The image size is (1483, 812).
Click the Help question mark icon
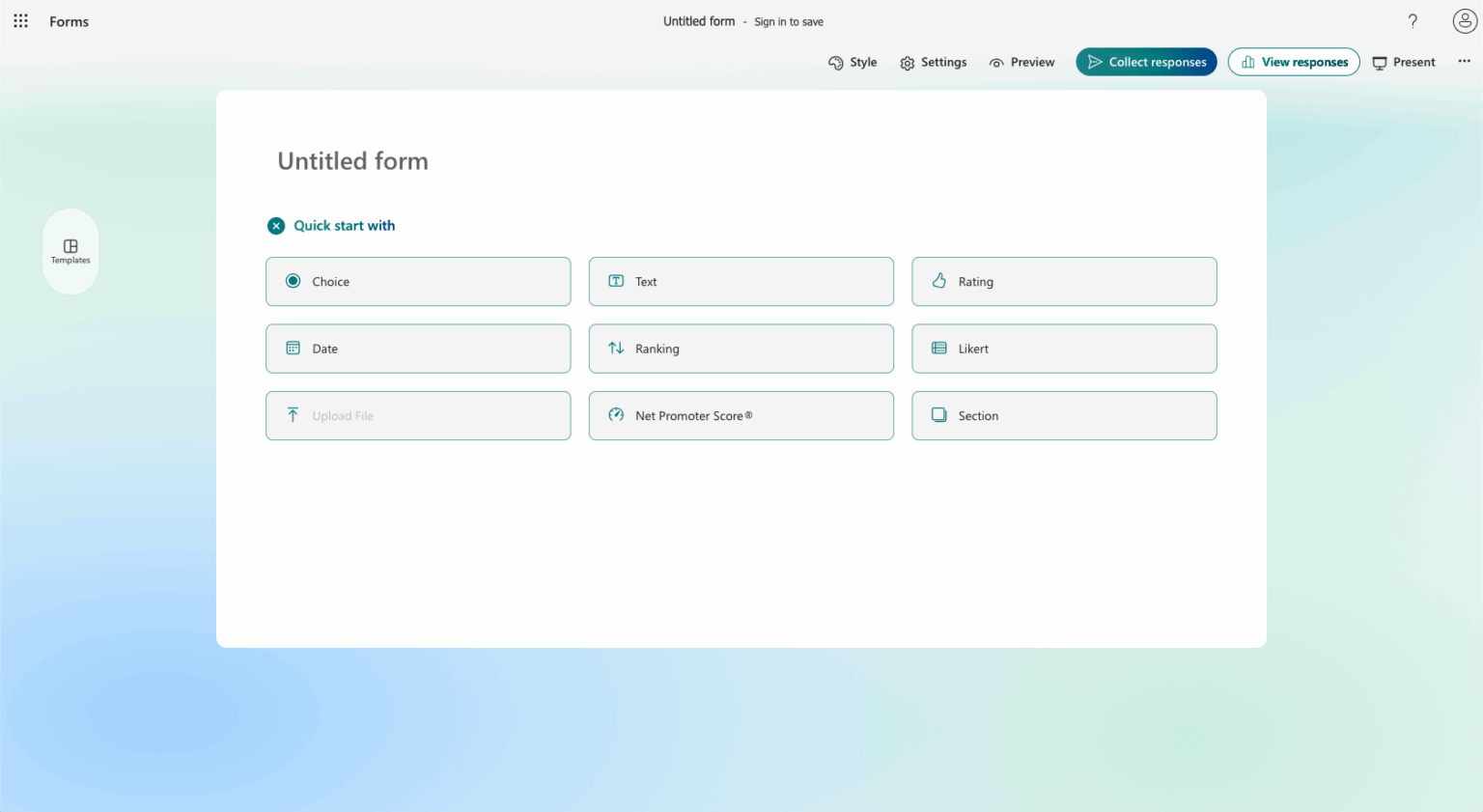[1413, 20]
